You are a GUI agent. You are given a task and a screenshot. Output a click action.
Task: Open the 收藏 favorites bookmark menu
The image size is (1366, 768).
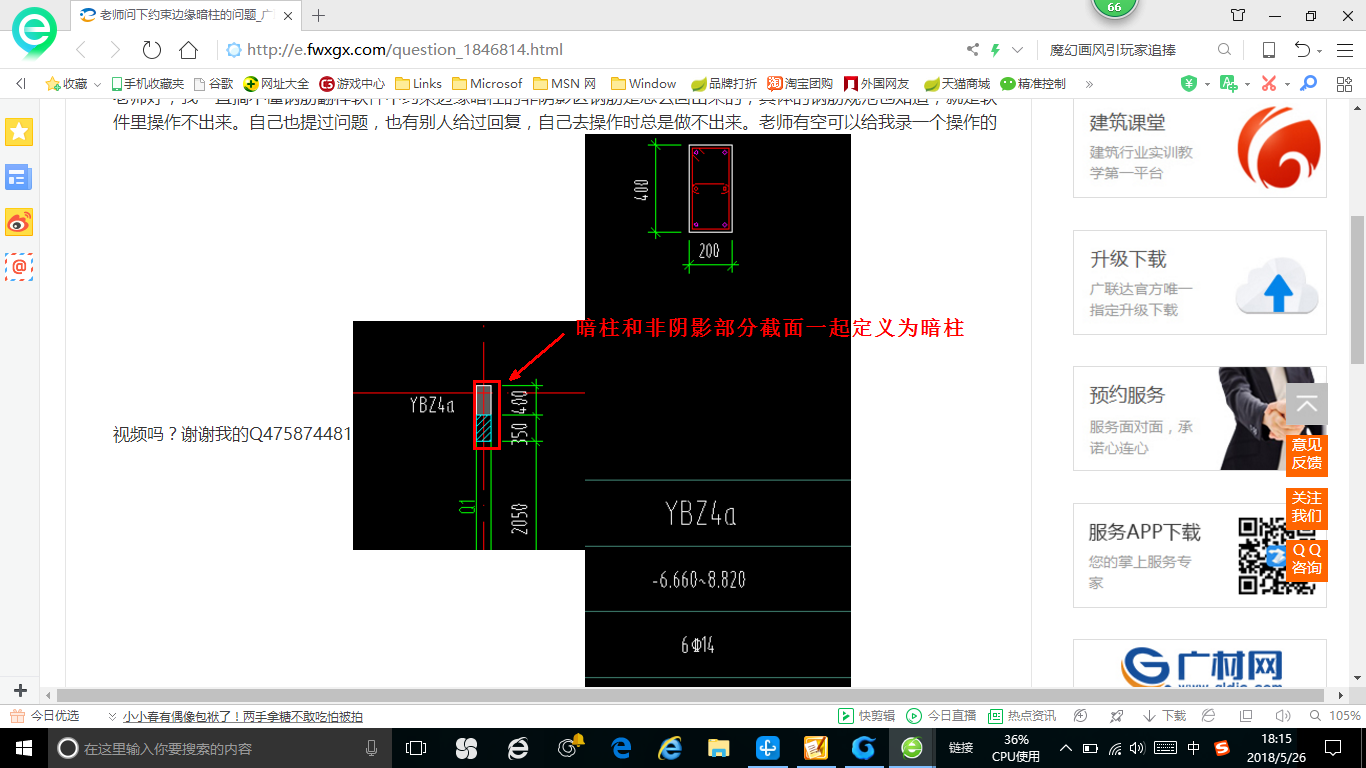[x=74, y=84]
